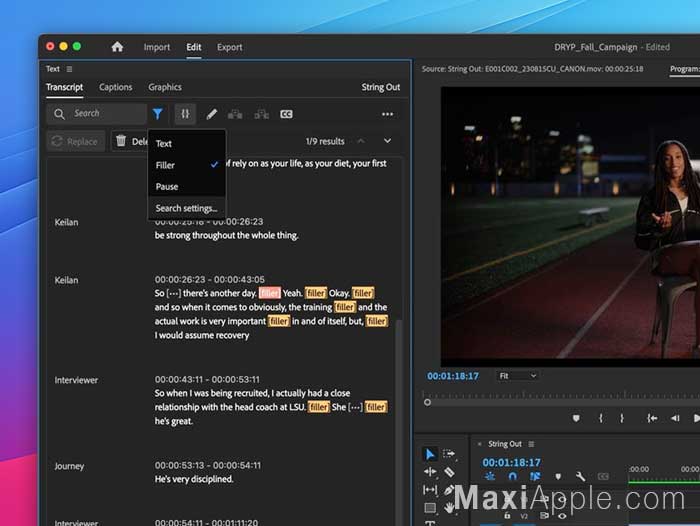Open the Text panel hamburger menu
The image size is (700, 526).
(x=69, y=69)
